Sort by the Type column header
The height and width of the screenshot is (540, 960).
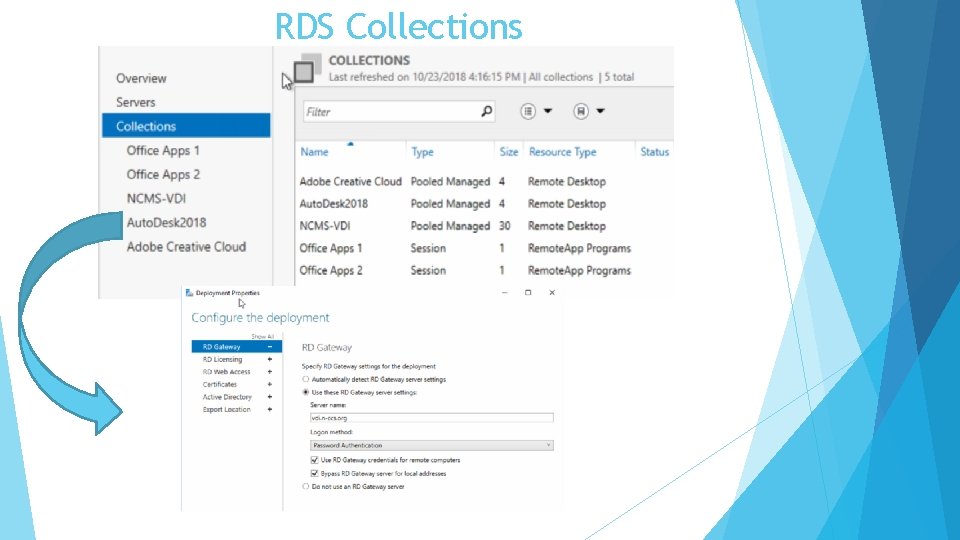[422, 152]
